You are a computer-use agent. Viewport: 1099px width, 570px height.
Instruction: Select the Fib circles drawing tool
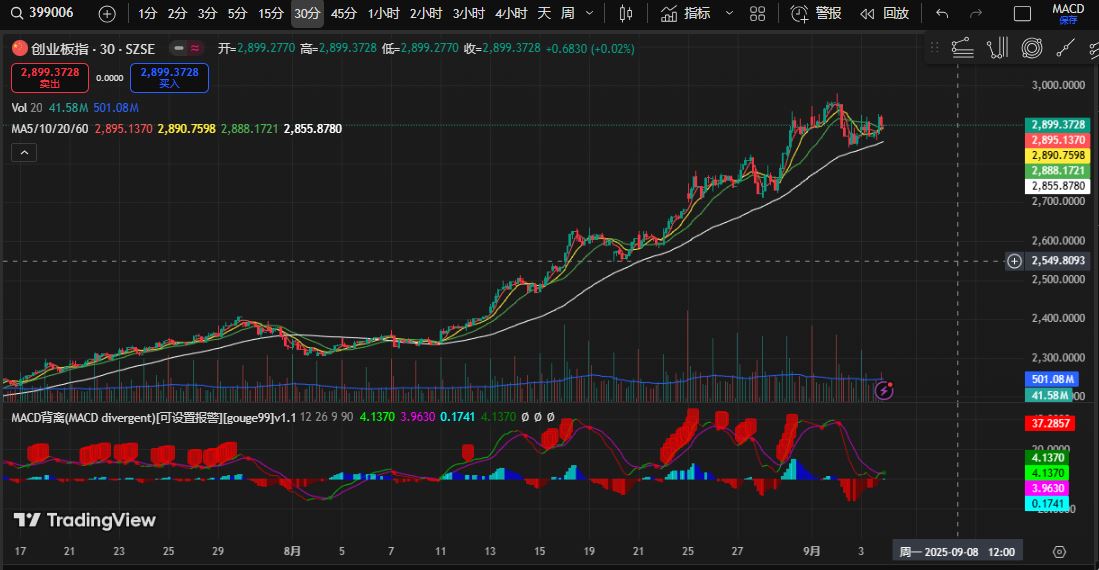(x=1032, y=47)
